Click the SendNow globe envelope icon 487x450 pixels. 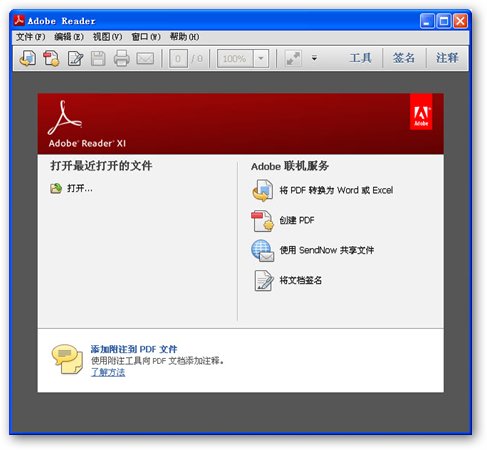[x=263, y=251]
